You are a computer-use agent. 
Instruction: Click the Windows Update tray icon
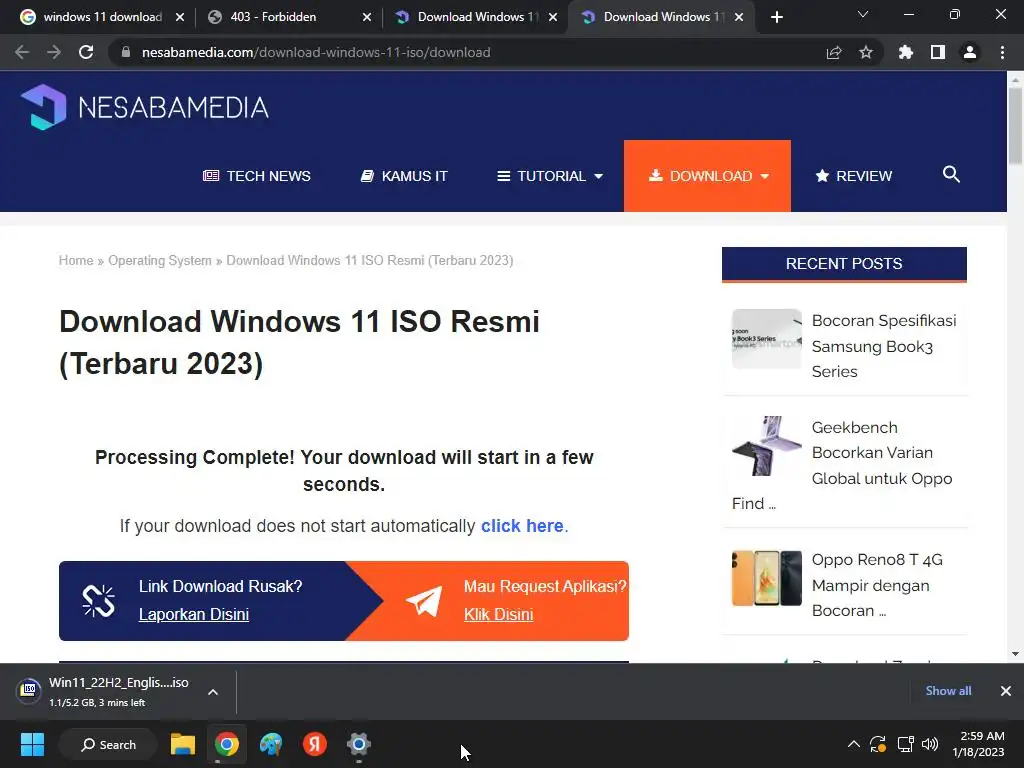click(x=878, y=744)
